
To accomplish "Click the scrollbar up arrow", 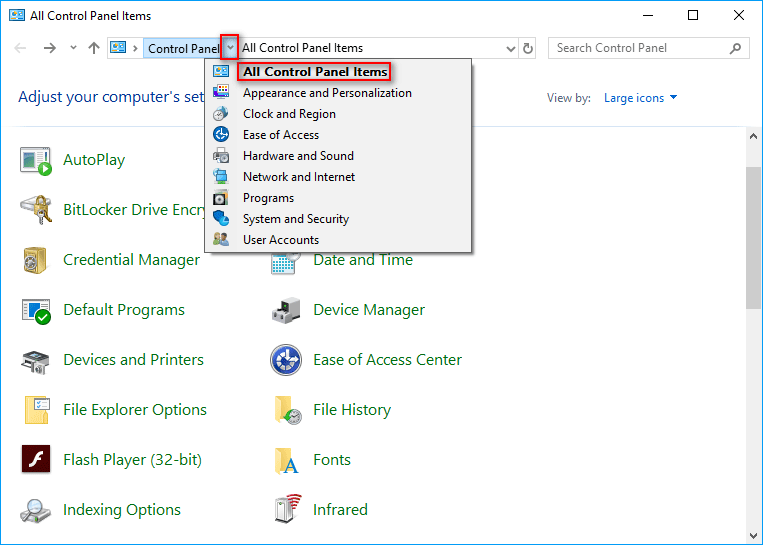I will pyautogui.click(x=753, y=136).
